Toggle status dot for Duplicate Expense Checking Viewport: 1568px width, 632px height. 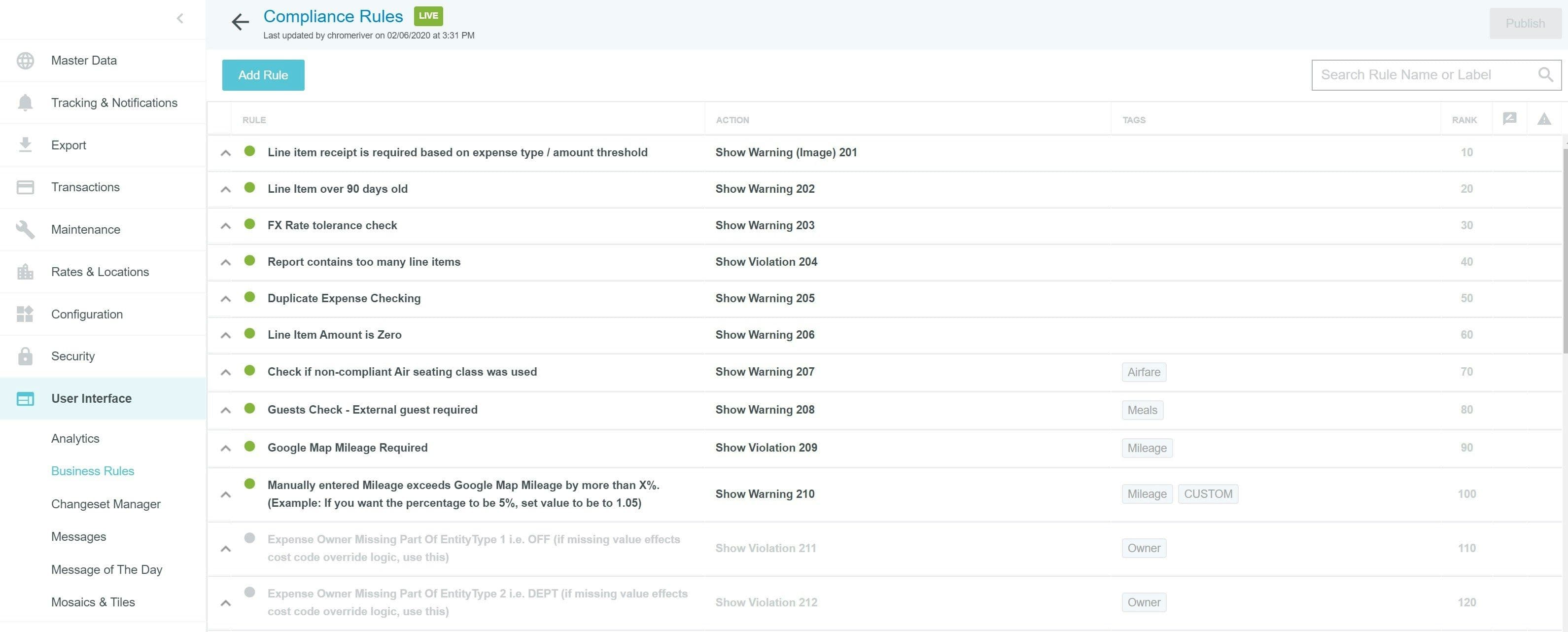(249, 297)
